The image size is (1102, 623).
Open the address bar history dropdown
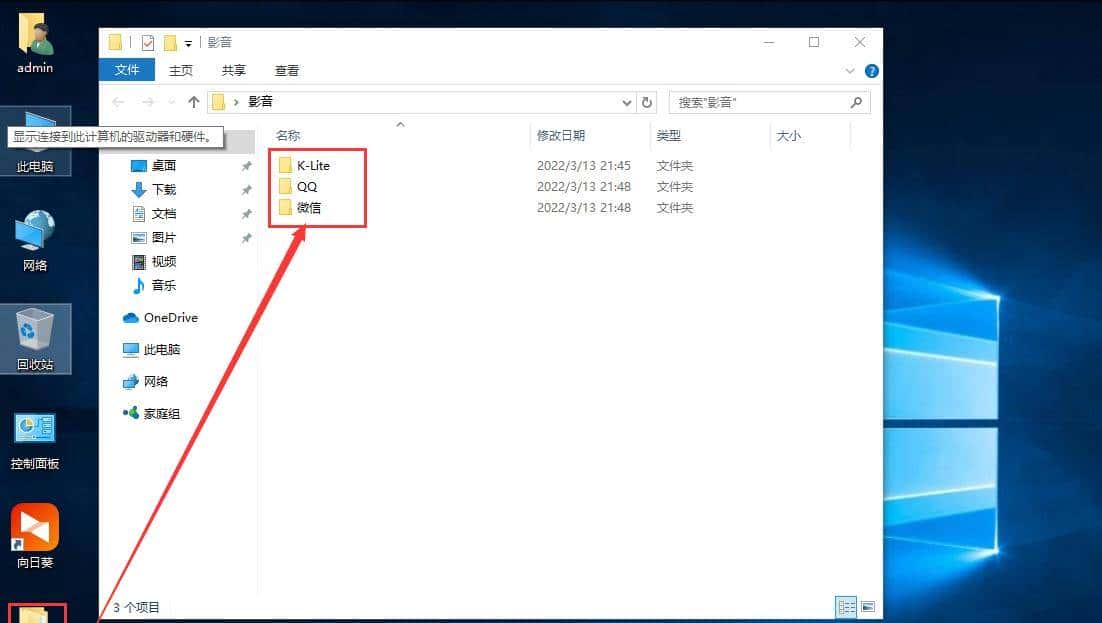pos(626,102)
